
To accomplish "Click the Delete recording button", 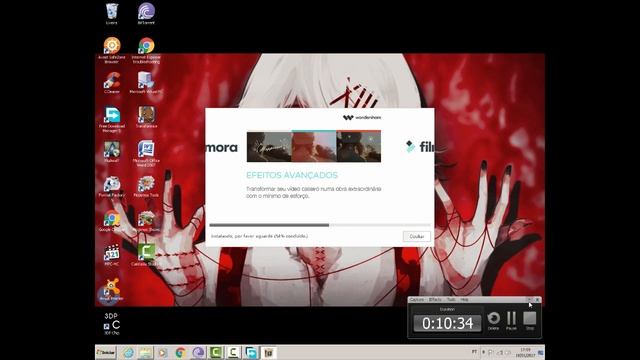I will tap(493, 320).
